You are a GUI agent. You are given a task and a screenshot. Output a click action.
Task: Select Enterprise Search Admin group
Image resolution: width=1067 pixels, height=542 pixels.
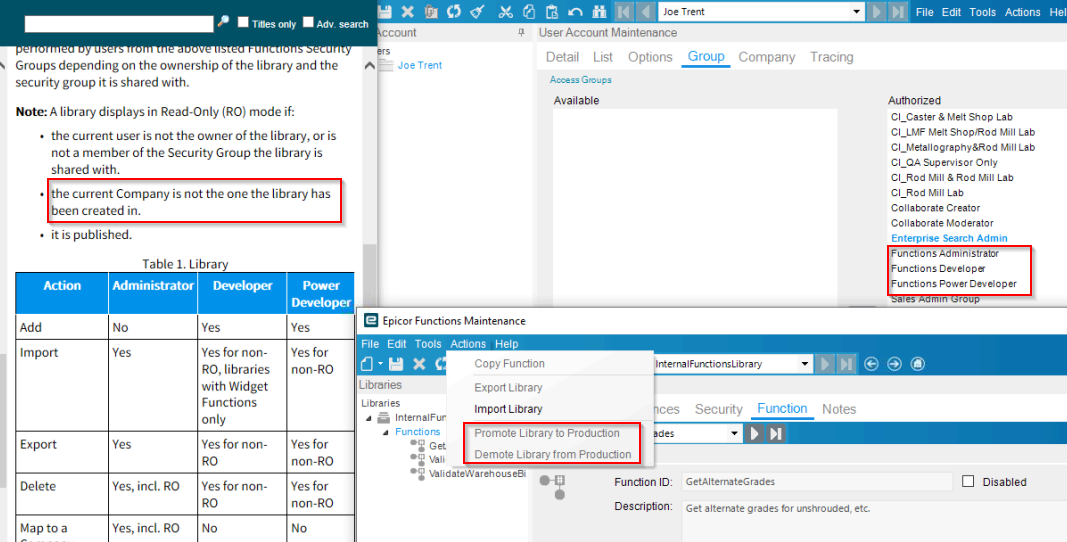pyautogui.click(x=949, y=238)
